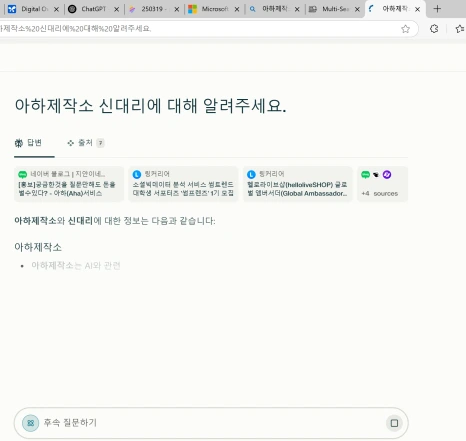
Task: Close the 아하제작 search tab with magnifier icon
Action: click(x=297, y=9)
